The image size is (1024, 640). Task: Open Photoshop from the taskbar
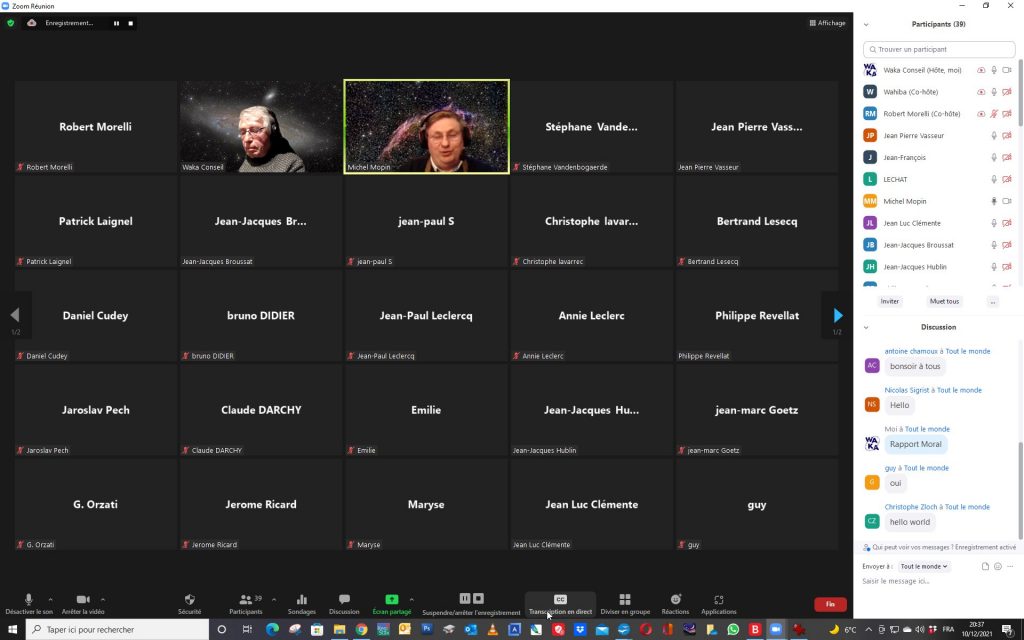pyautogui.click(x=426, y=630)
